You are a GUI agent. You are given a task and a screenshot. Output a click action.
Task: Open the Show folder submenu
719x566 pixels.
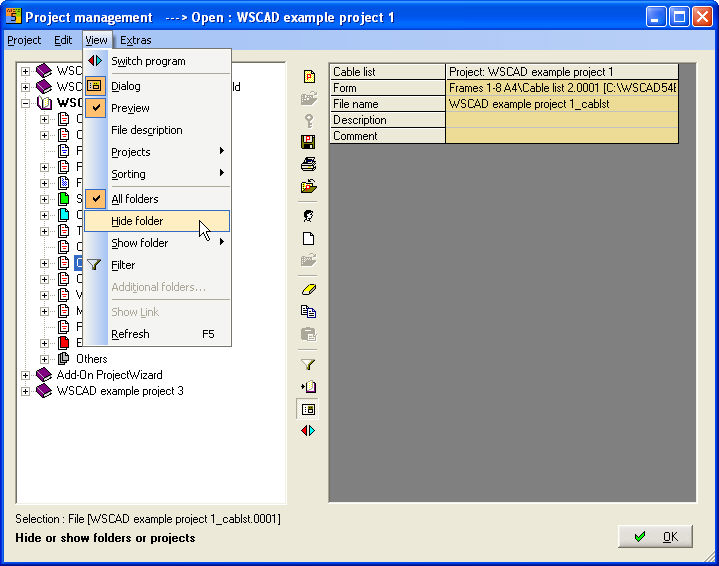[157, 243]
